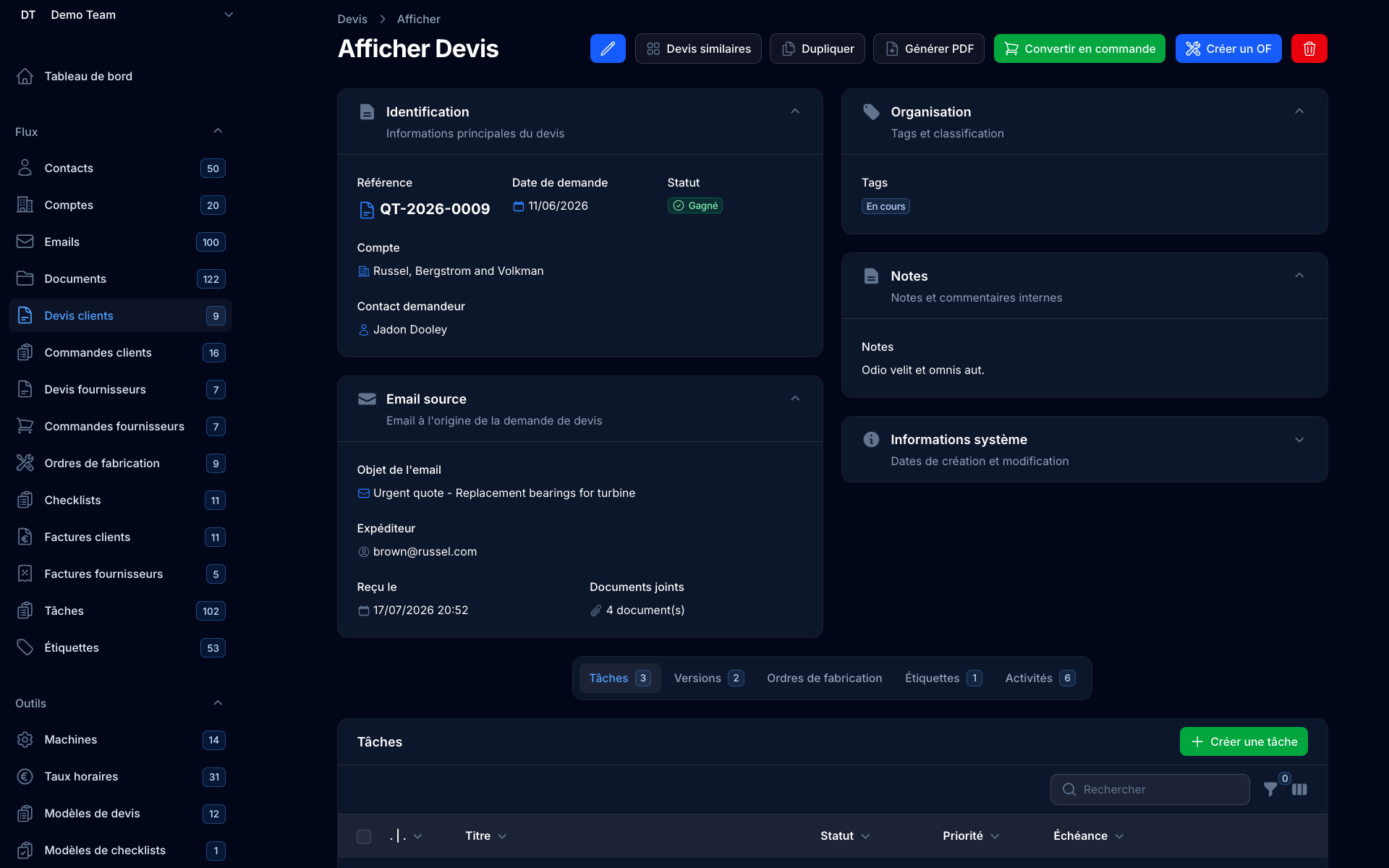Click the paperclip icon by 4 document(s)
1389x868 pixels.
click(x=596, y=610)
